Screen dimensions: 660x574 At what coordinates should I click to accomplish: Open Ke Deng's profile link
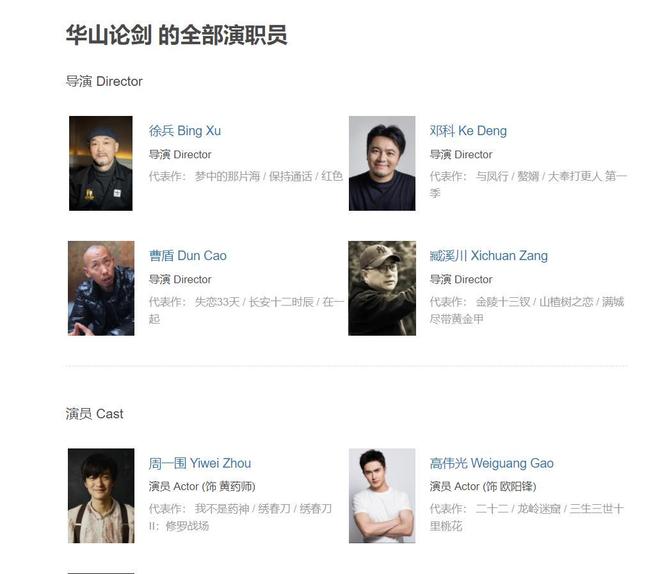pos(468,131)
